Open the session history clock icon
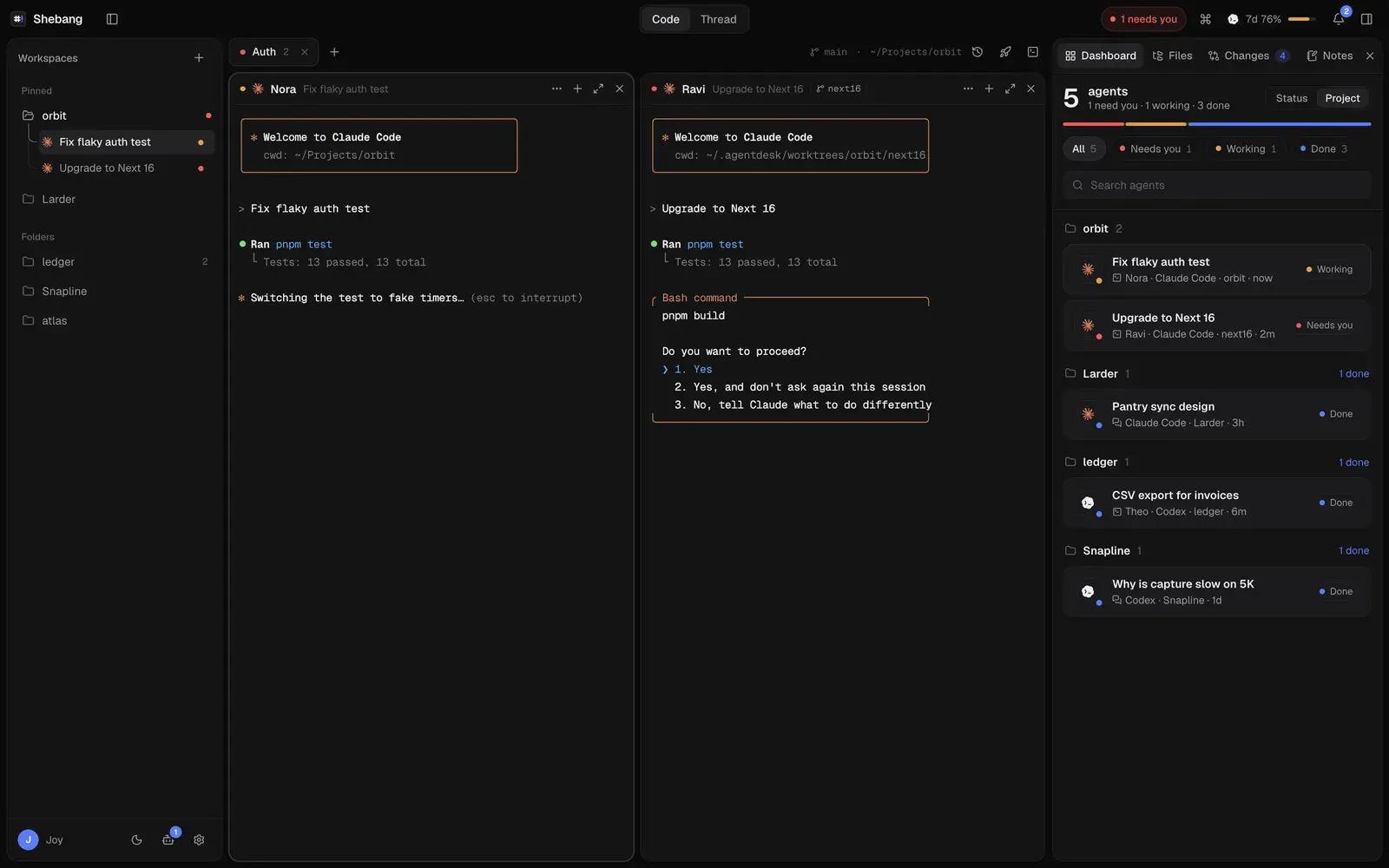 click(978, 52)
